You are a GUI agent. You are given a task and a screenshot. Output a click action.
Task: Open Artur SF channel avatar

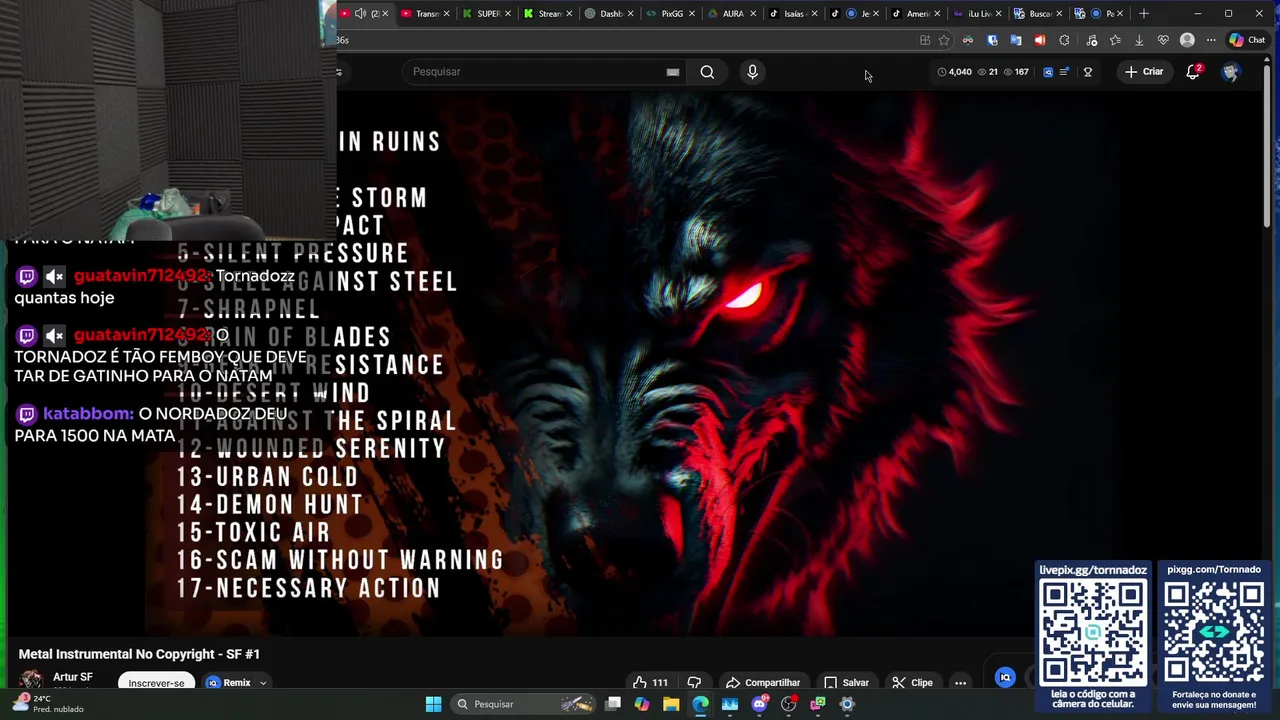31,680
